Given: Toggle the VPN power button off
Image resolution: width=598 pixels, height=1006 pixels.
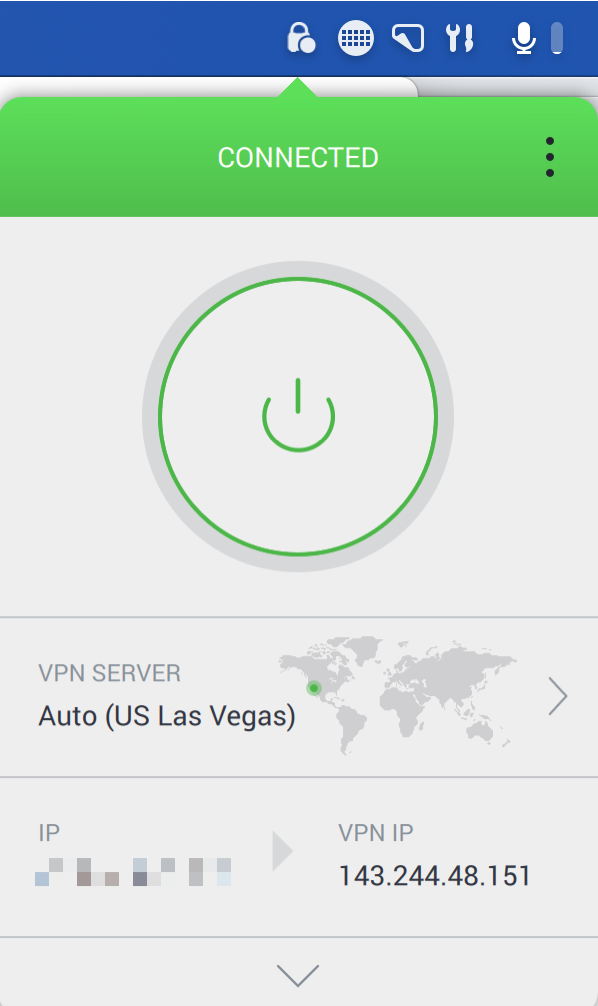Looking at the screenshot, I should pos(298,416).
